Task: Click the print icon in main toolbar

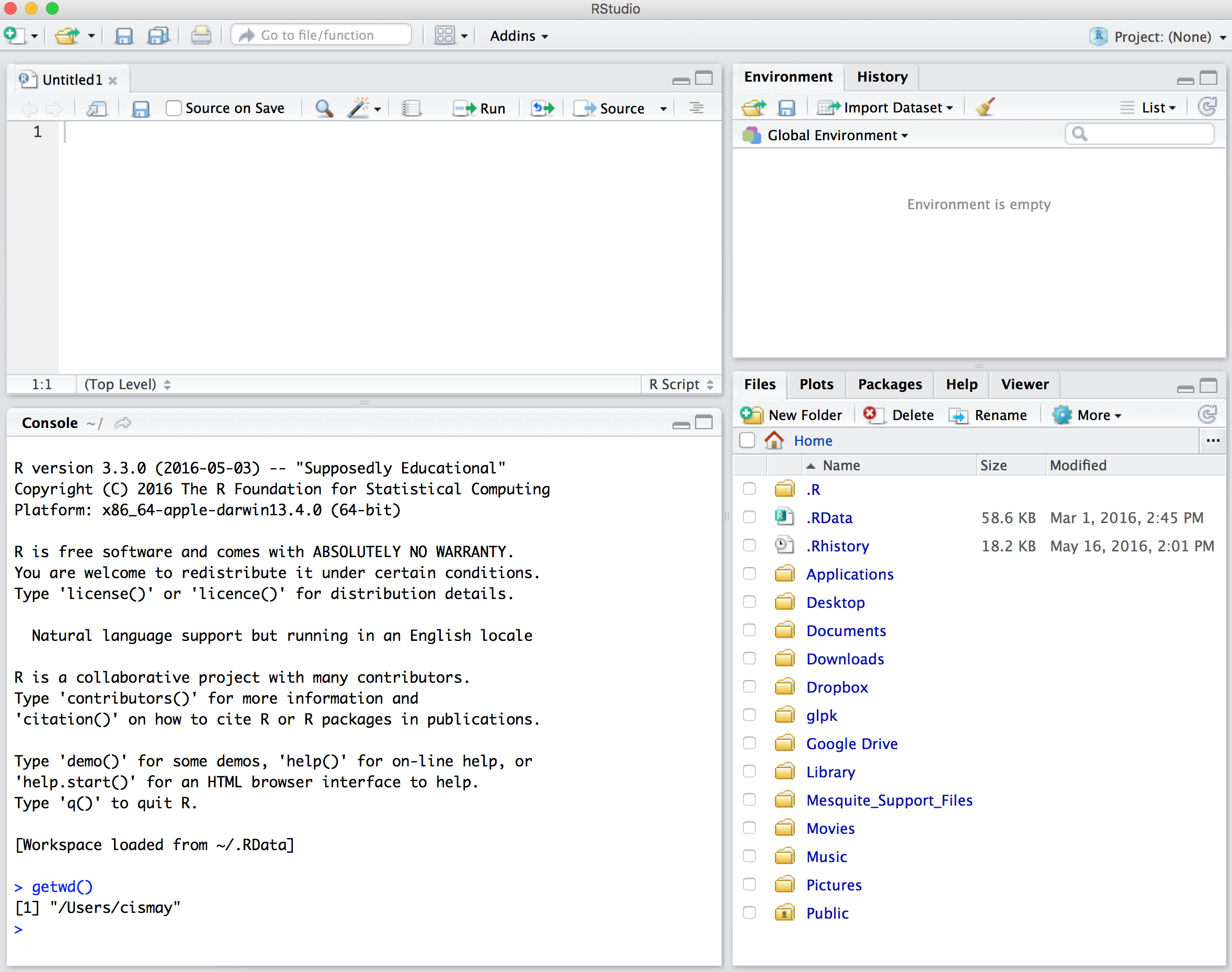Action: coord(201,35)
